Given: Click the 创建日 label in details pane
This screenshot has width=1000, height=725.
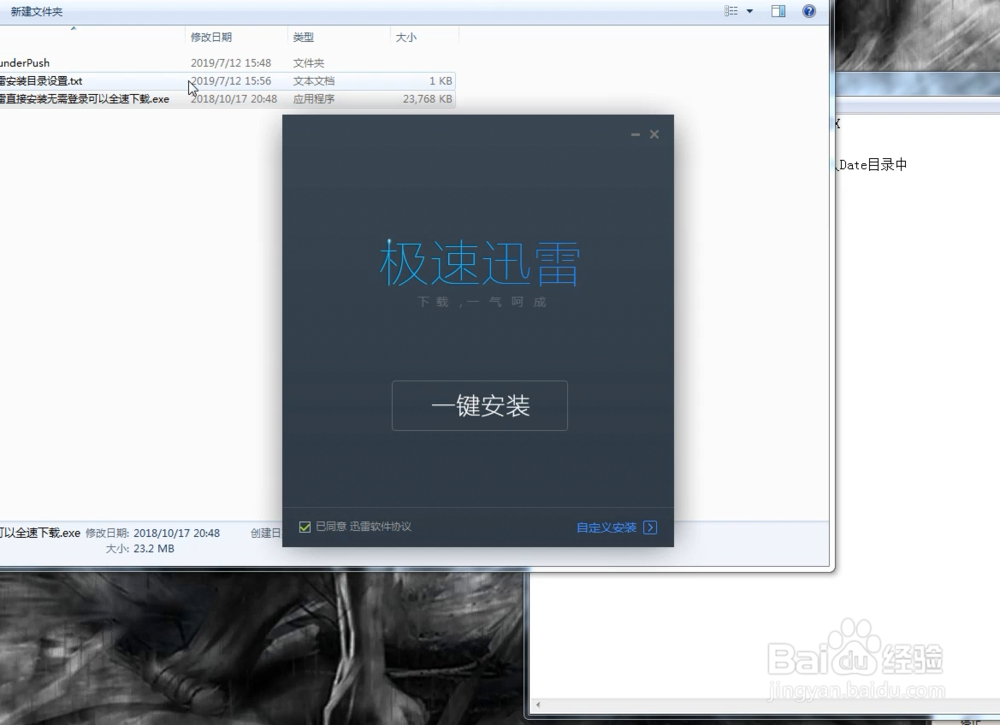Looking at the screenshot, I should pyautogui.click(x=264, y=533).
